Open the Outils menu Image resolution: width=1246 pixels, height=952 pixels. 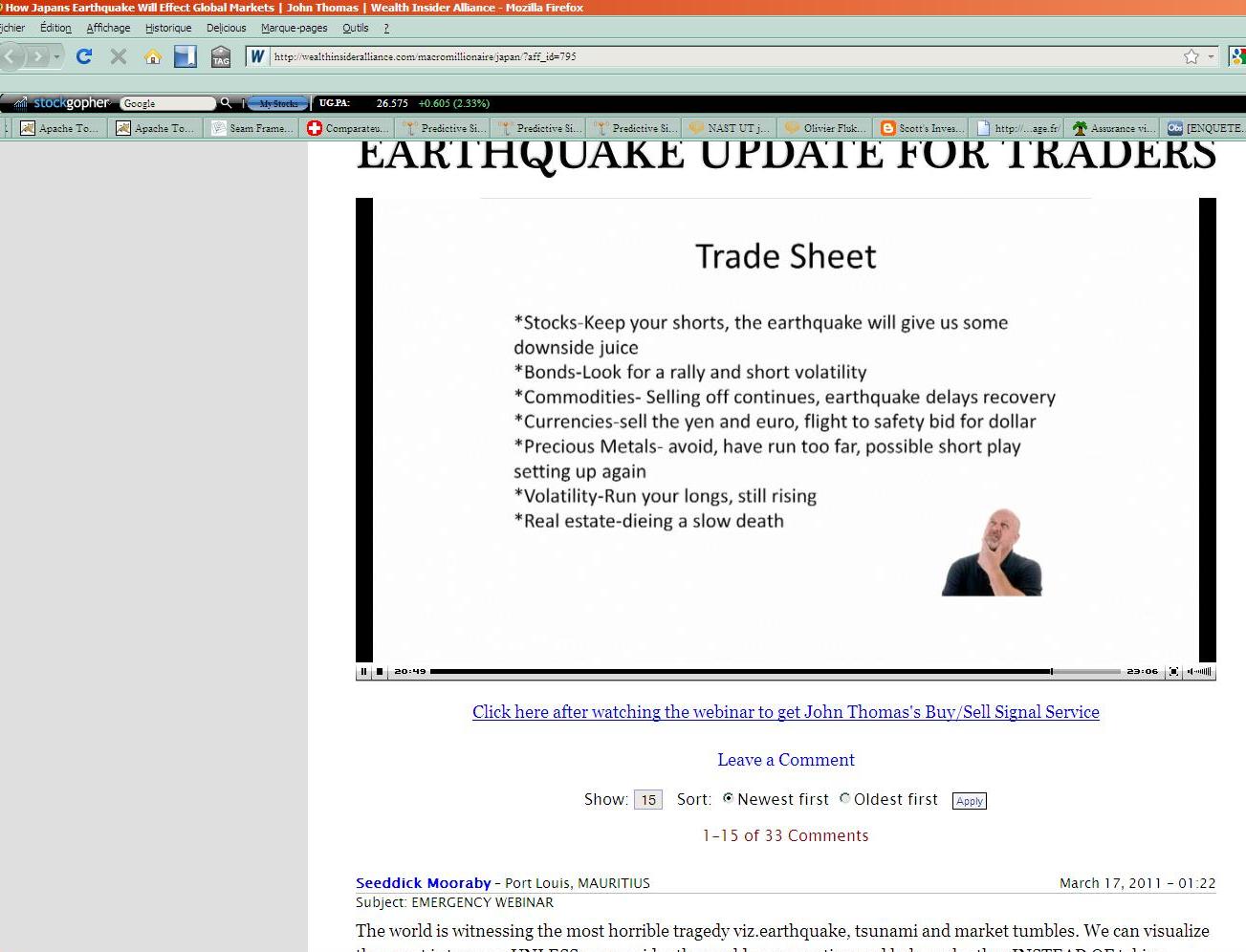[355, 28]
